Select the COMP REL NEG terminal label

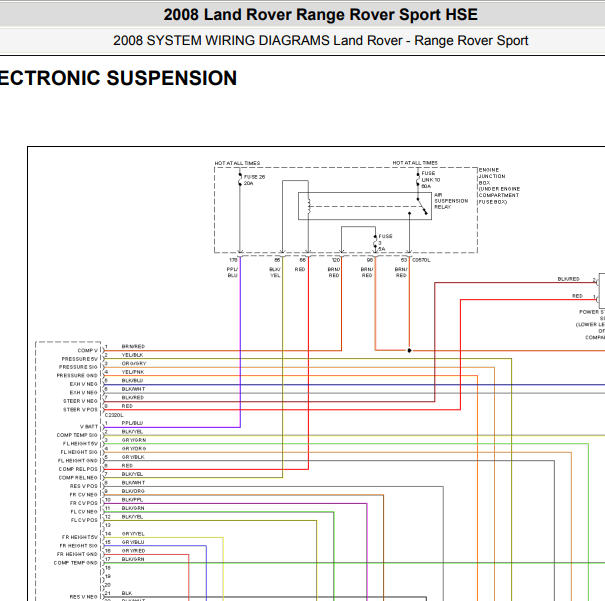(x=78, y=478)
